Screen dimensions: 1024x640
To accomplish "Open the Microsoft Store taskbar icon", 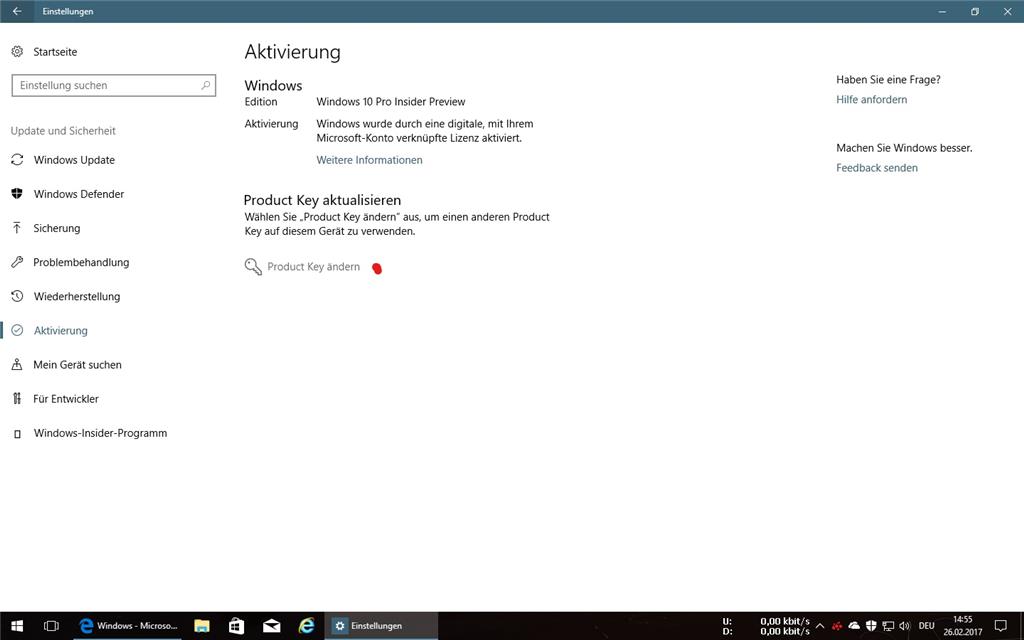I will point(236,626).
